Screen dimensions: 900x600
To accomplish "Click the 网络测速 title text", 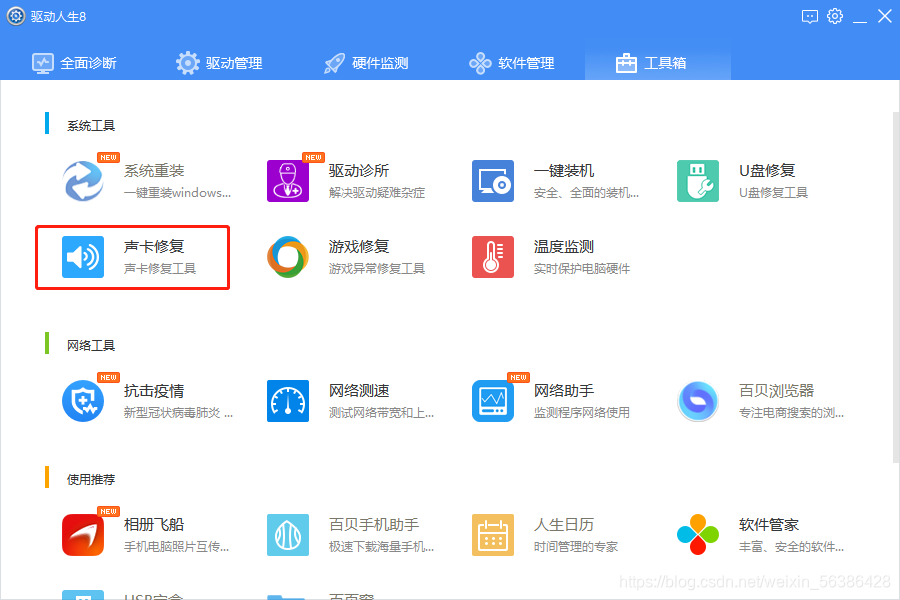I will (x=359, y=391).
